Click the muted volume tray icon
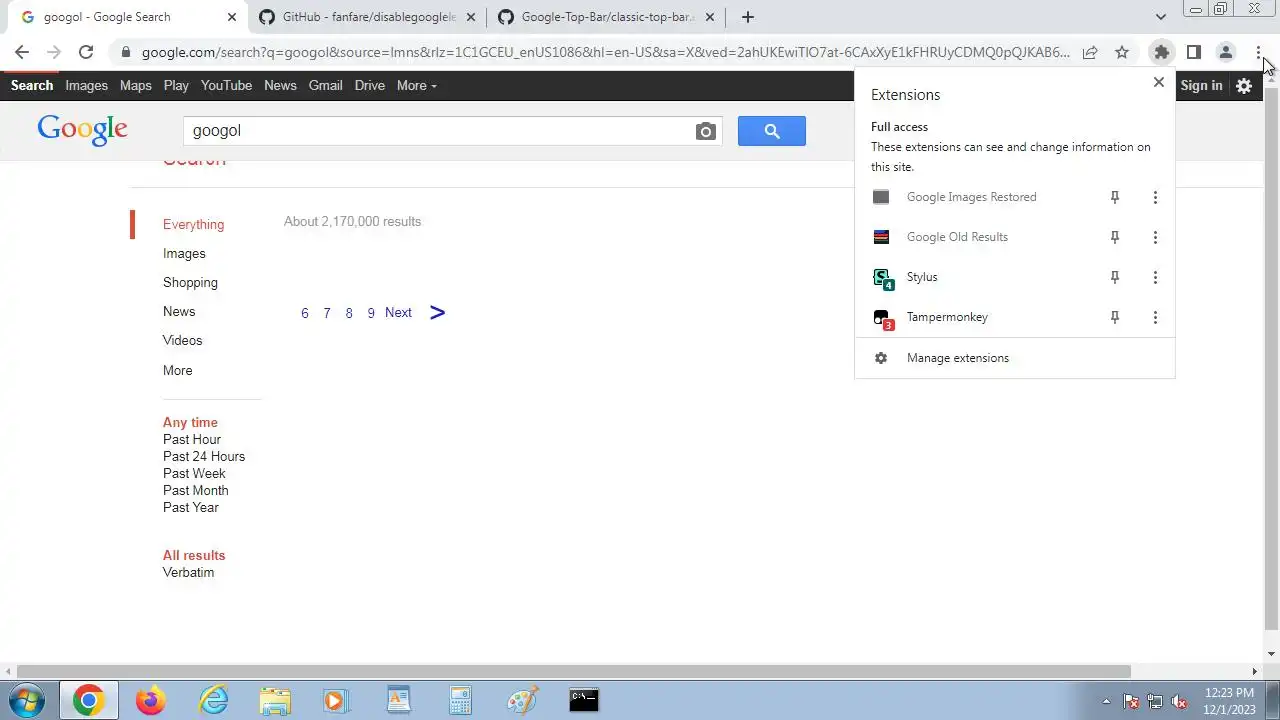 point(1179,701)
